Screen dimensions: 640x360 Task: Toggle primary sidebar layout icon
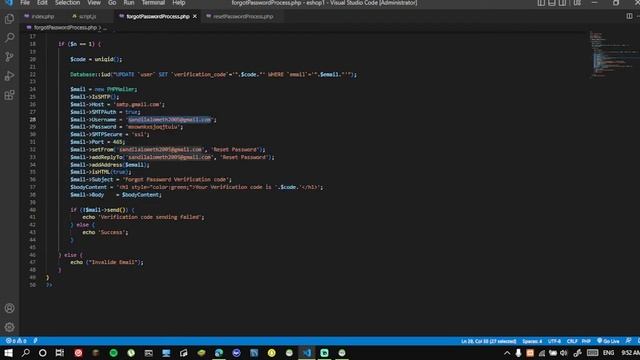[541, 3]
